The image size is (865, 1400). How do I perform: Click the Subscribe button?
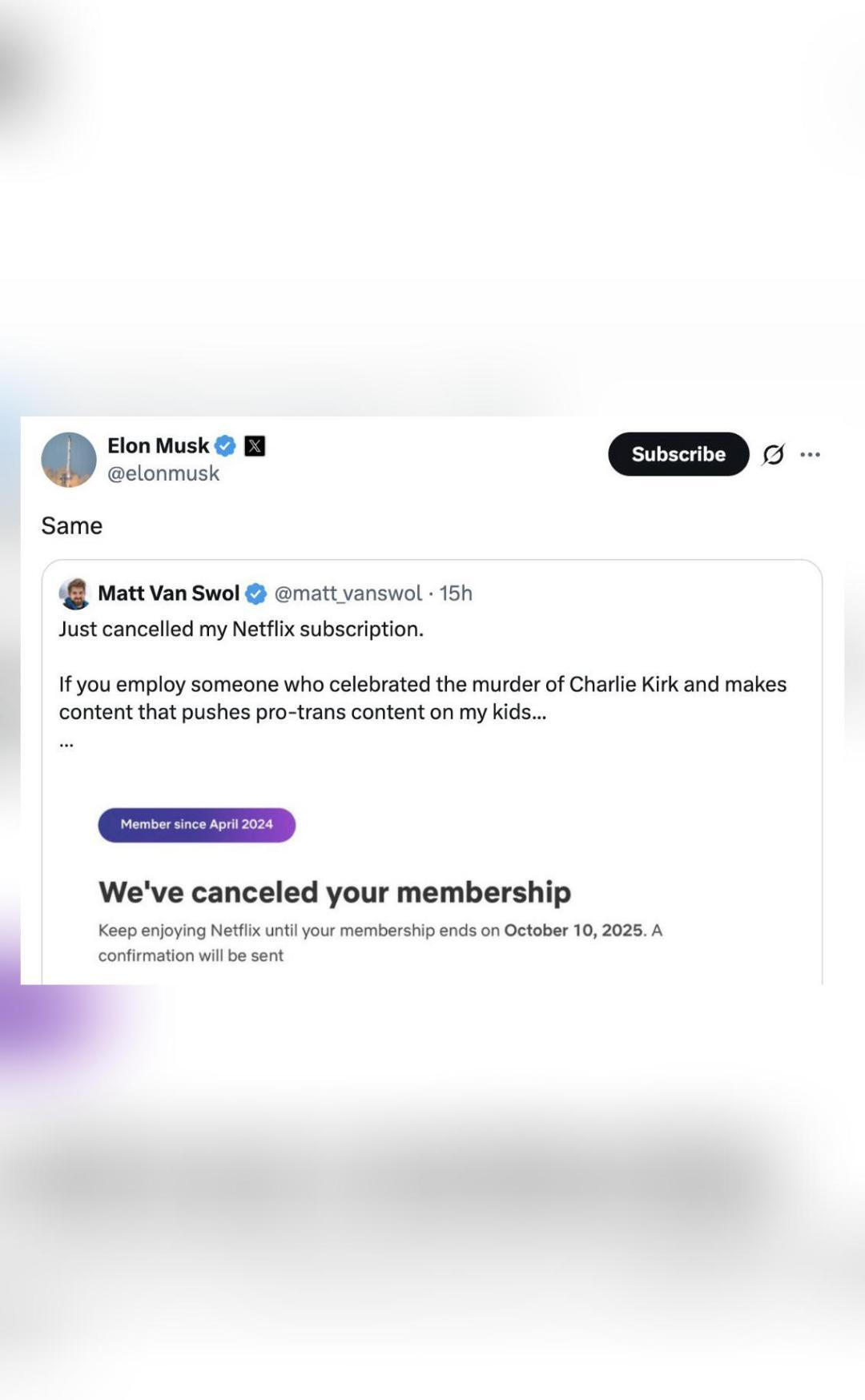pyautogui.click(x=678, y=454)
